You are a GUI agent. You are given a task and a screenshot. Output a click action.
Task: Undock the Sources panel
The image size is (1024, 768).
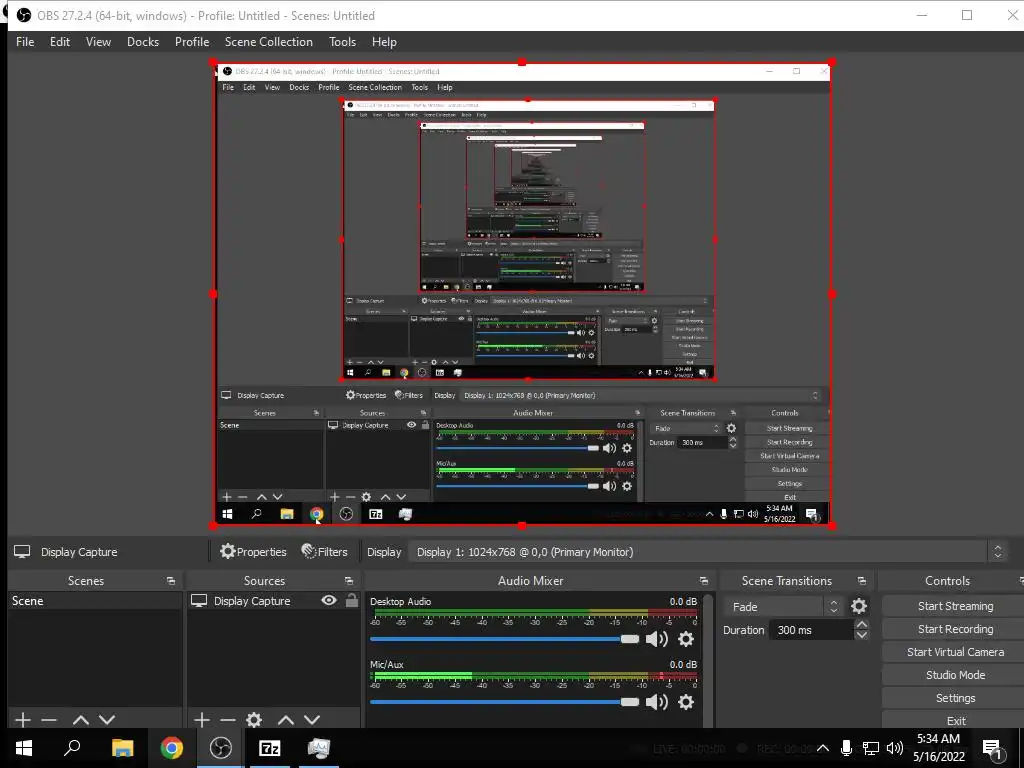(x=349, y=581)
